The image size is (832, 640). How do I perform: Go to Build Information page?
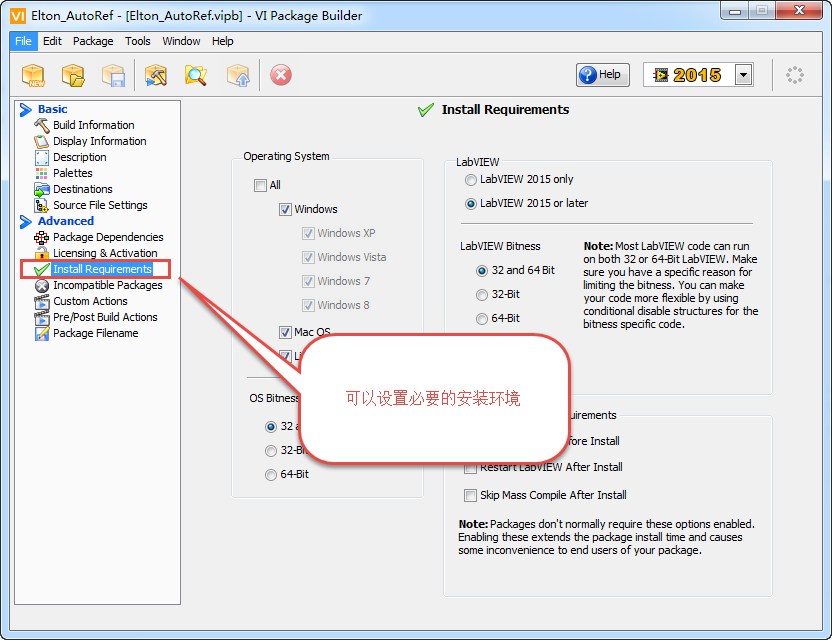pyautogui.click(x=94, y=125)
